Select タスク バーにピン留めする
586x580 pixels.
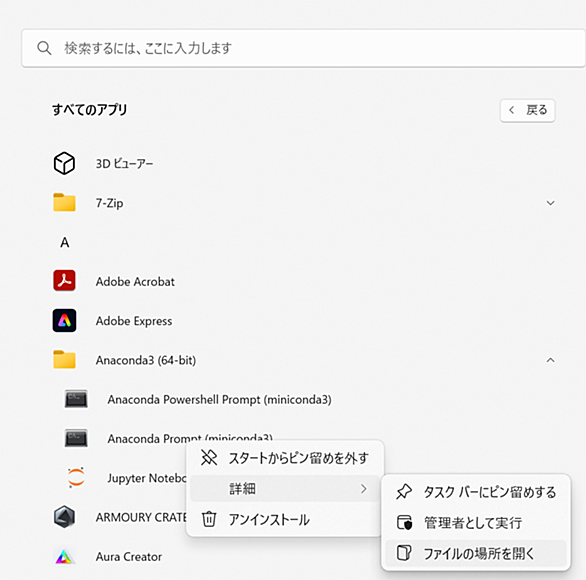[x=476, y=492]
